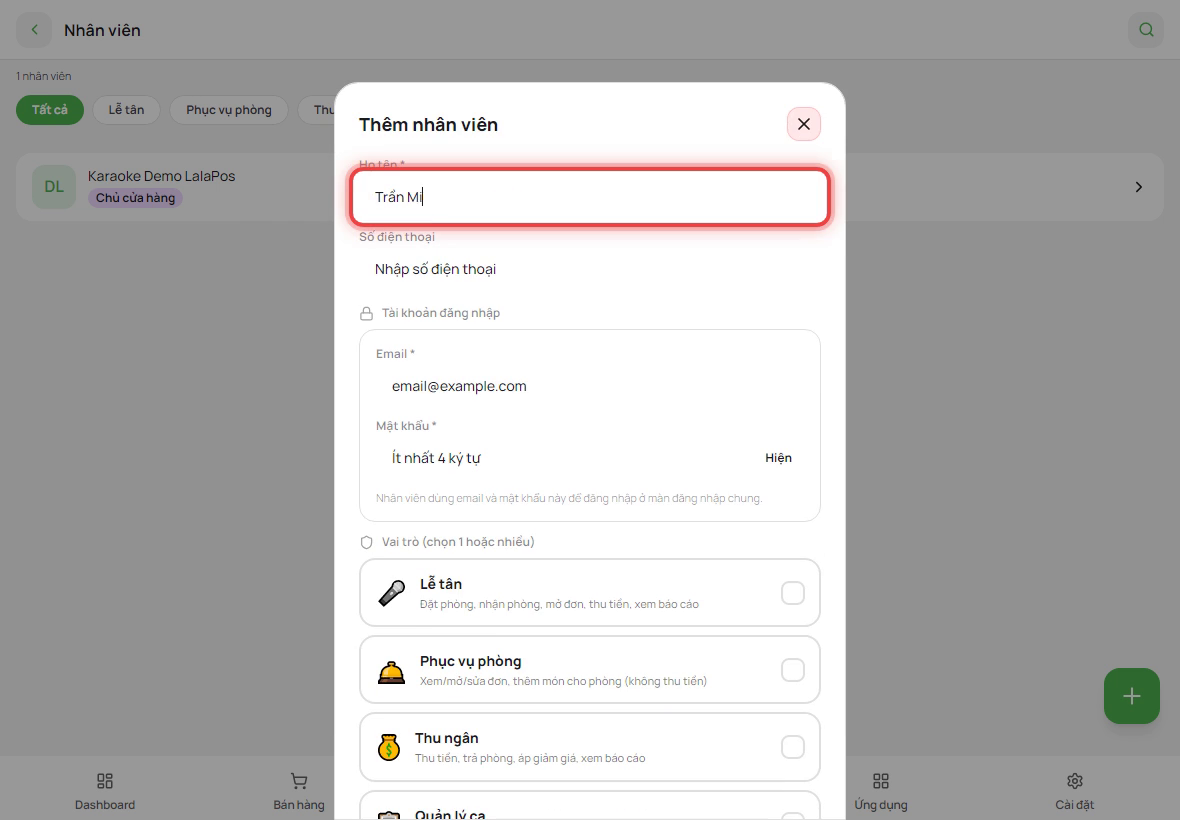Image resolution: width=1180 pixels, height=820 pixels.
Task: Click the Tài khoản đăng nhập section label
Action: click(x=440, y=313)
